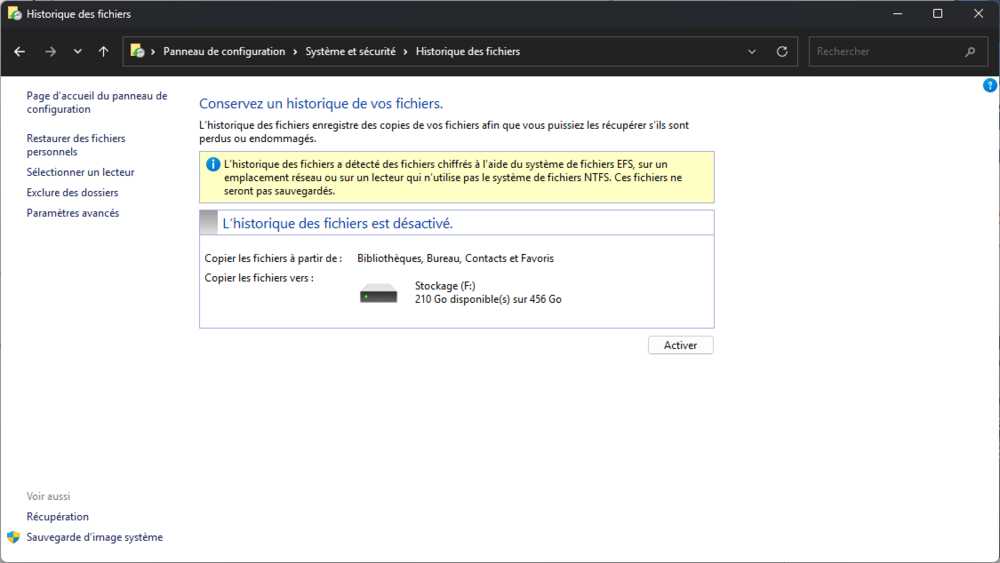Open Sauvegarde d'image système link
Image resolution: width=1000 pixels, height=563 pixels.
click(x=94, y=537)
